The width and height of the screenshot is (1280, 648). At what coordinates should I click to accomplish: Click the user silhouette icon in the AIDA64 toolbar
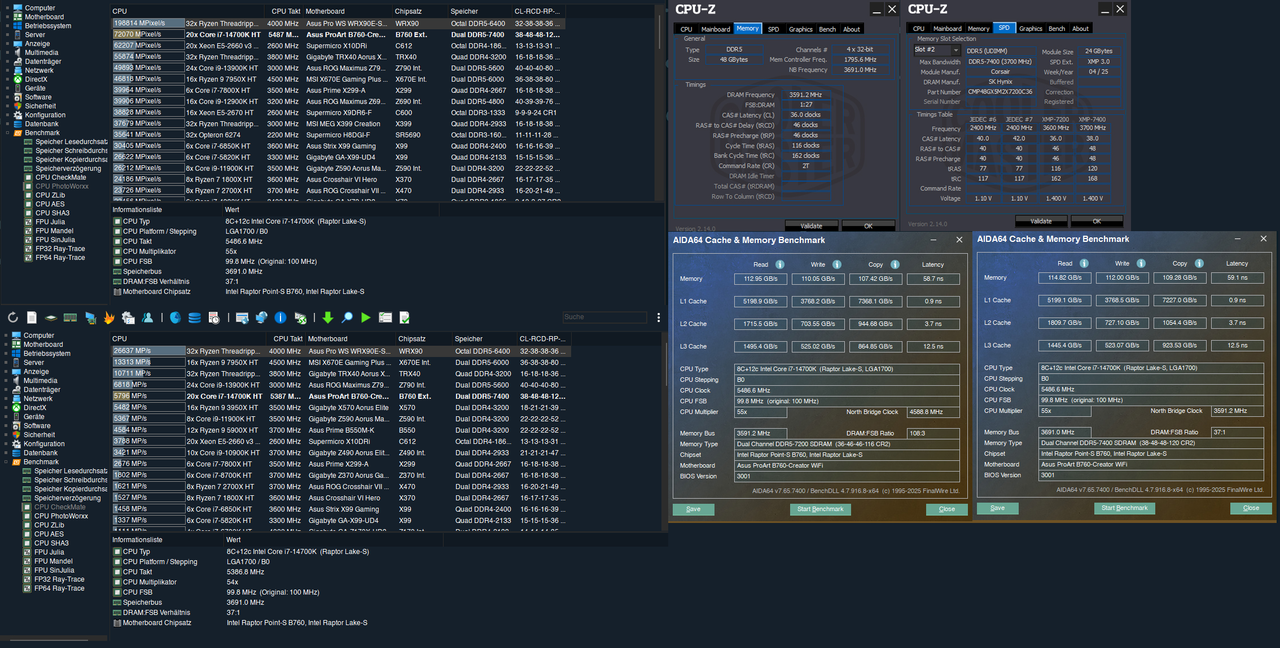point(147,318)
